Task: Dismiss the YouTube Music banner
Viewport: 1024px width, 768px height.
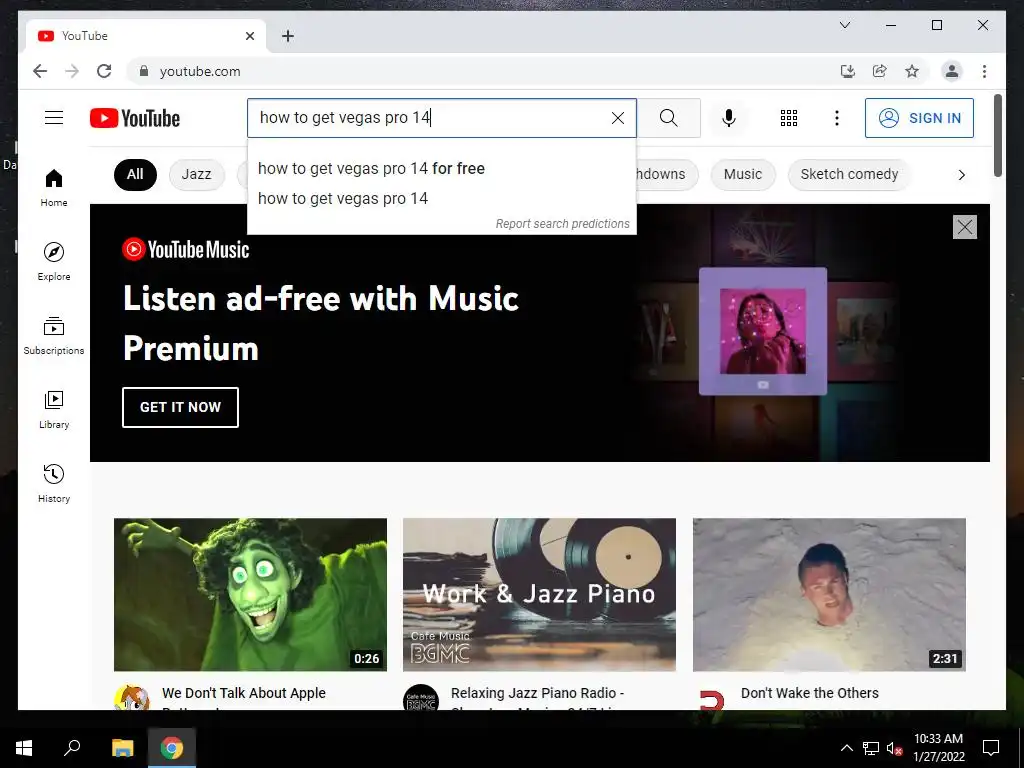Action: tap(965, 227)
